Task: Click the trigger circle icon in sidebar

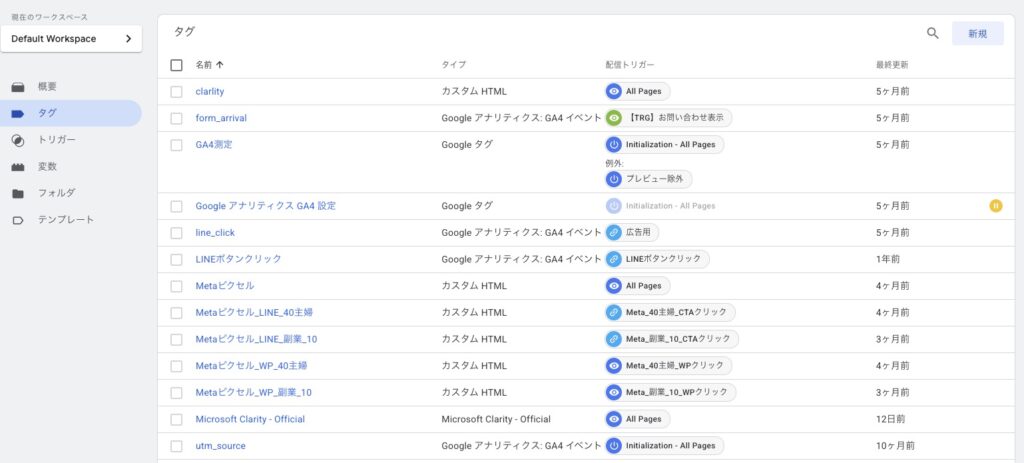Action: (18, 140)
